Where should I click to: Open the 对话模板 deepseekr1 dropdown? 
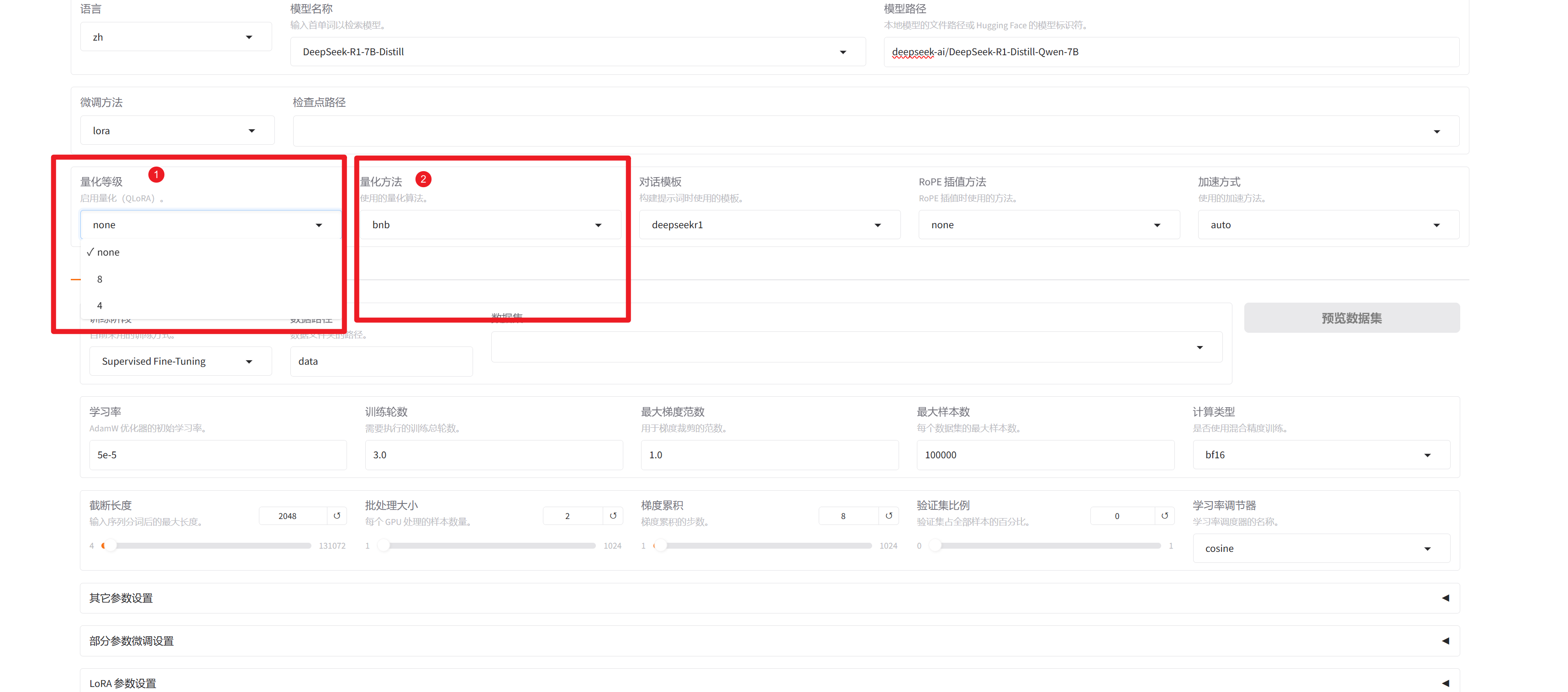769,225
